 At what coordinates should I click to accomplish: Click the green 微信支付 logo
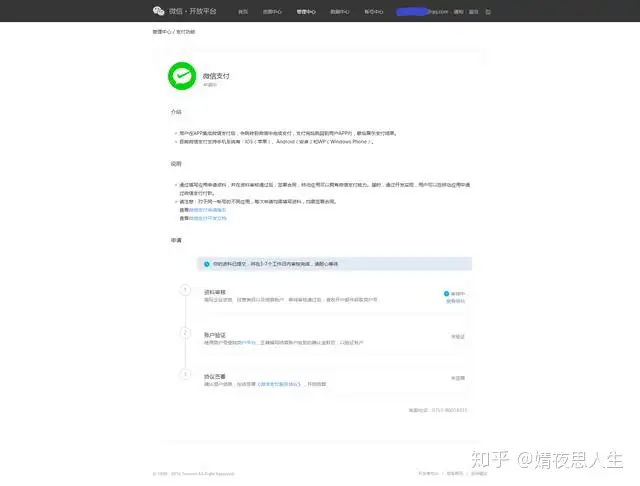(x=182, y=76)
